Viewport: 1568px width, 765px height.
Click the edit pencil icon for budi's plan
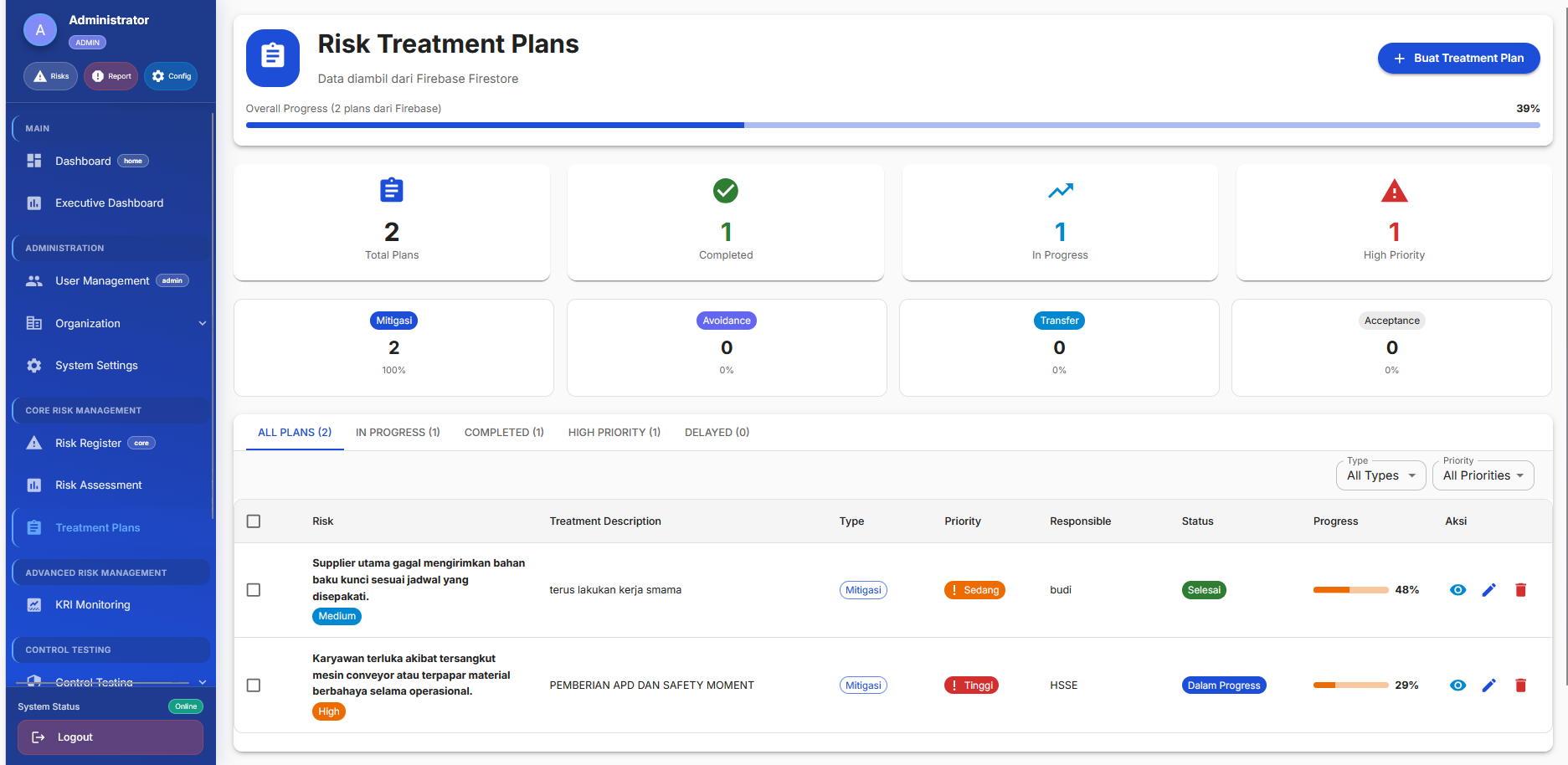point(1488,590)
